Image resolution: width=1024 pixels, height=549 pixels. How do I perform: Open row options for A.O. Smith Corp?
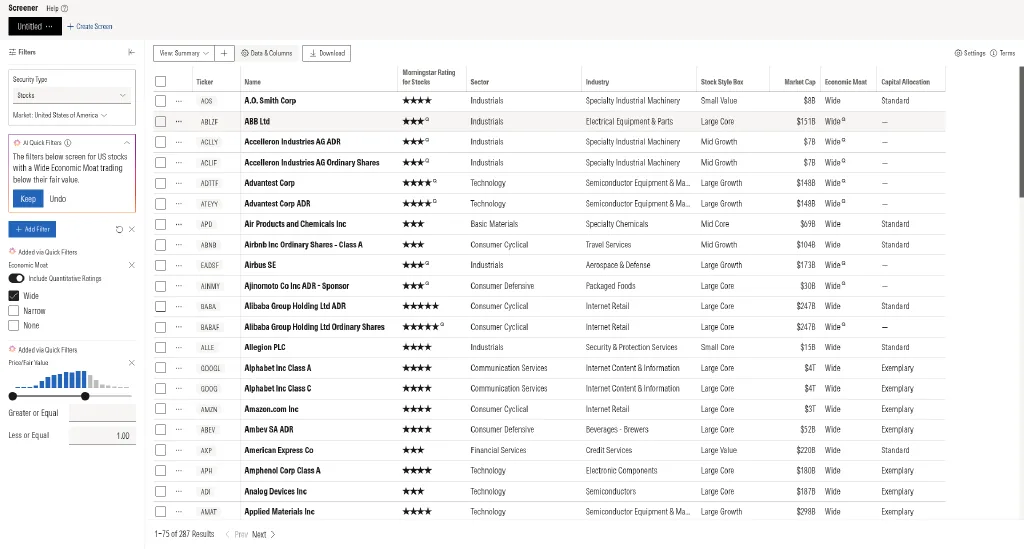[178, 101]
